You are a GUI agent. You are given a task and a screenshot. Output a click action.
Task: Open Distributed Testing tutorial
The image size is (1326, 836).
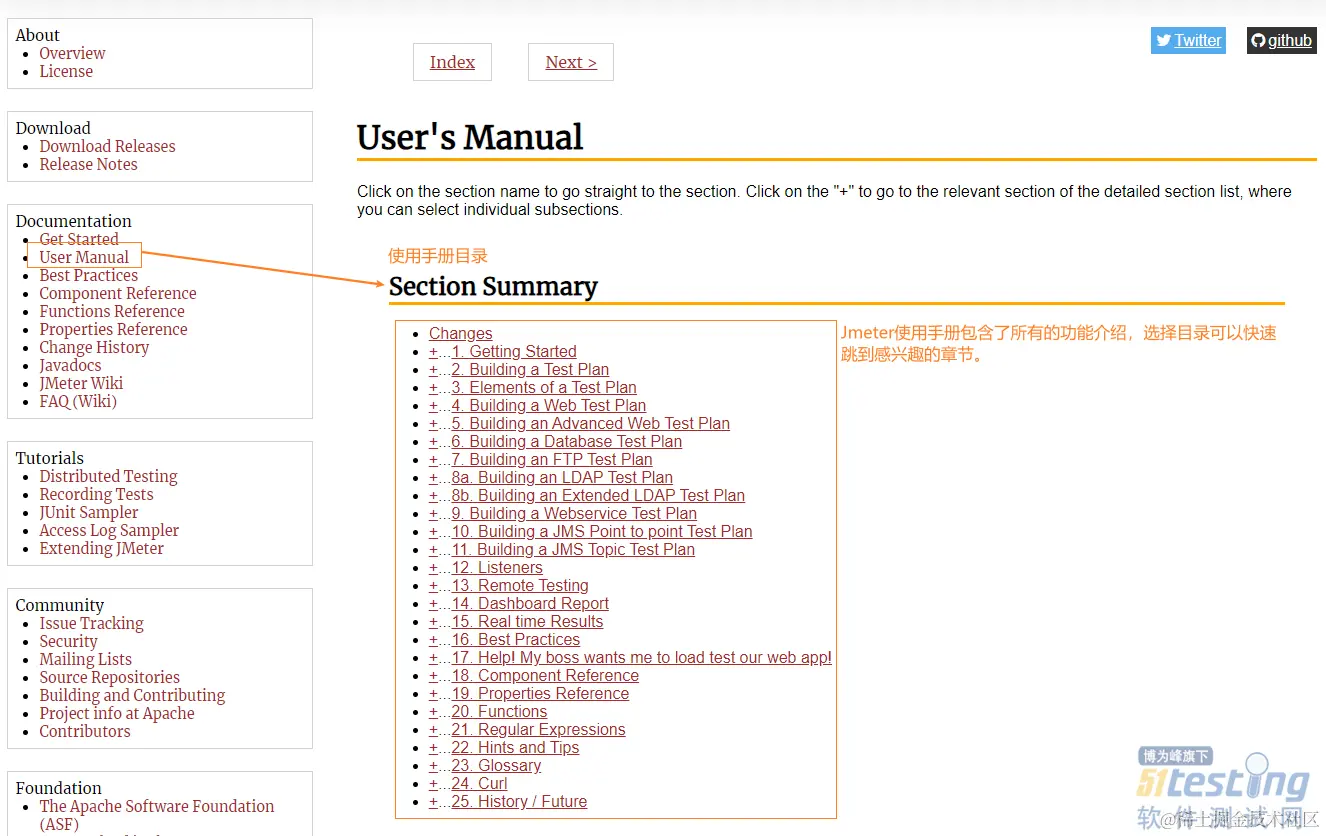(108, 477)
